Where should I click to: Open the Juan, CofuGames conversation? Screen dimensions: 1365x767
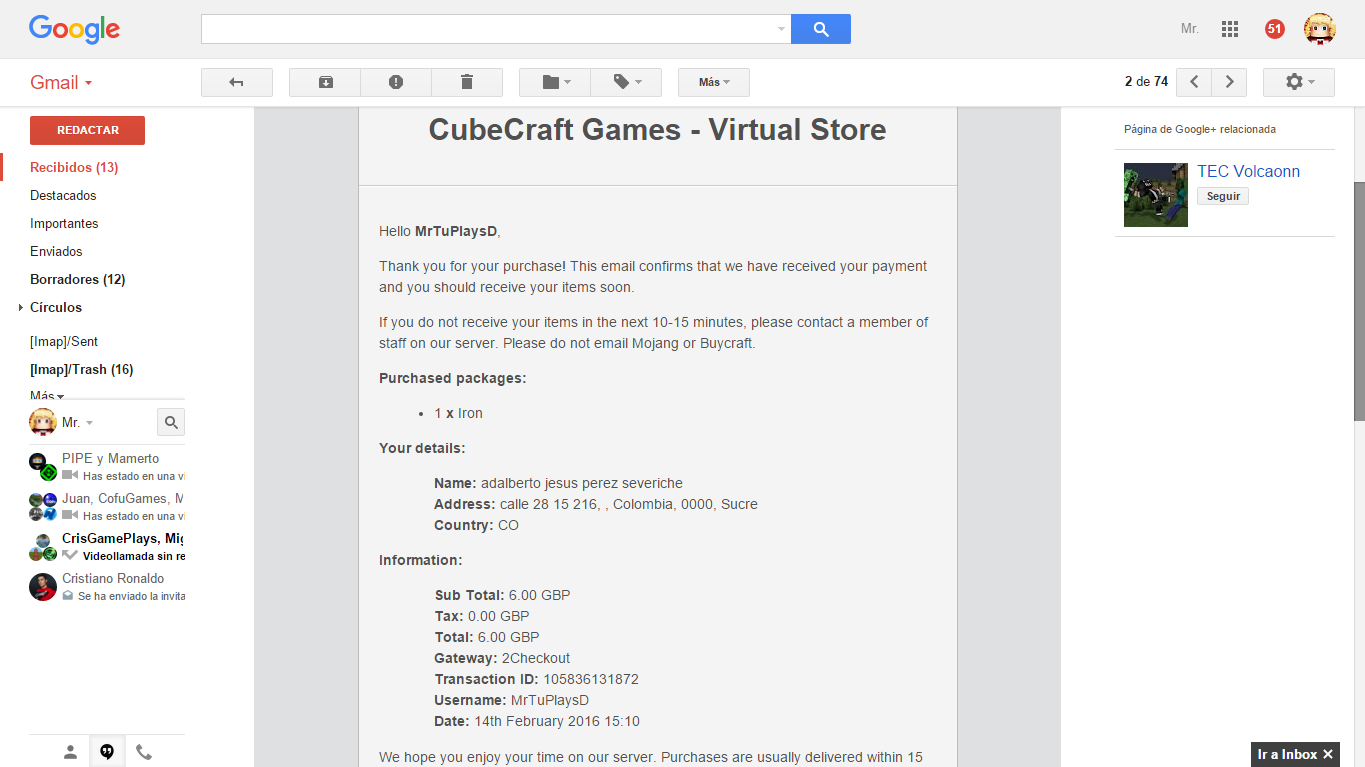[106, 507]
